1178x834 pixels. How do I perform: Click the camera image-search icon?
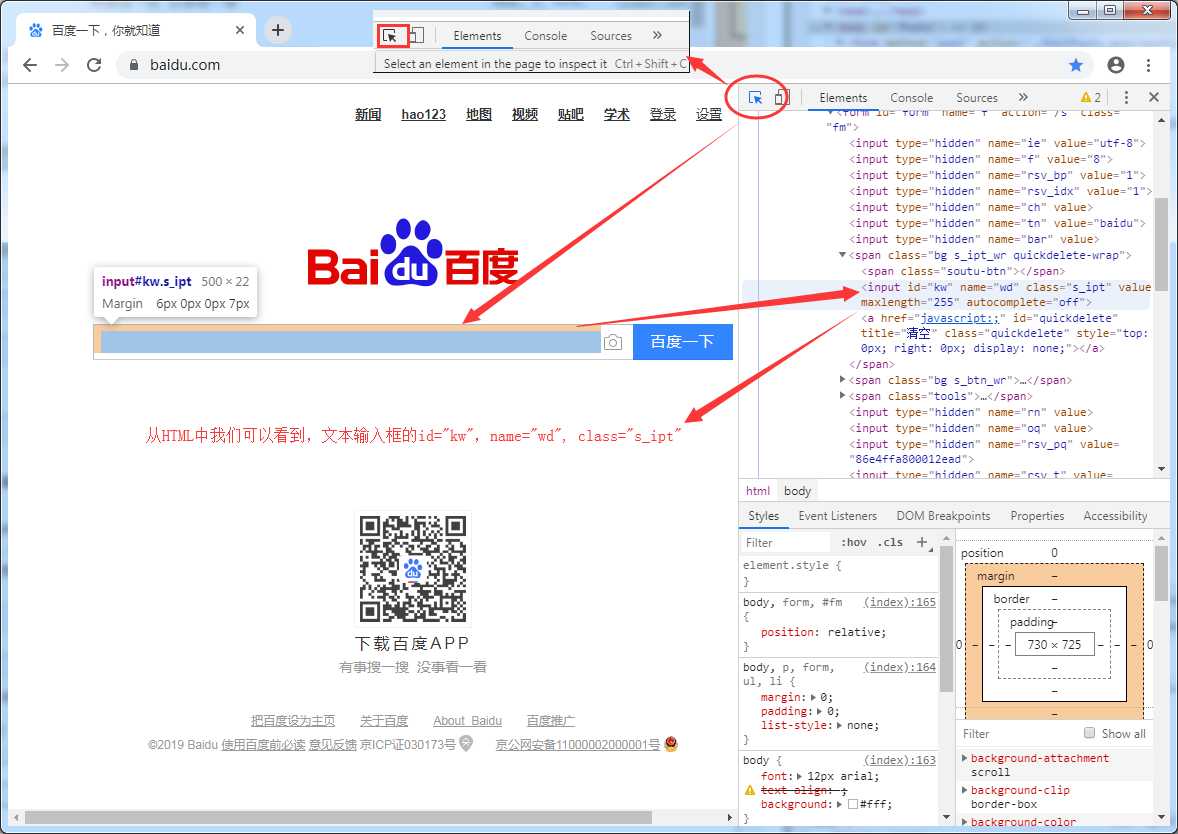click(x=613, y=342)
